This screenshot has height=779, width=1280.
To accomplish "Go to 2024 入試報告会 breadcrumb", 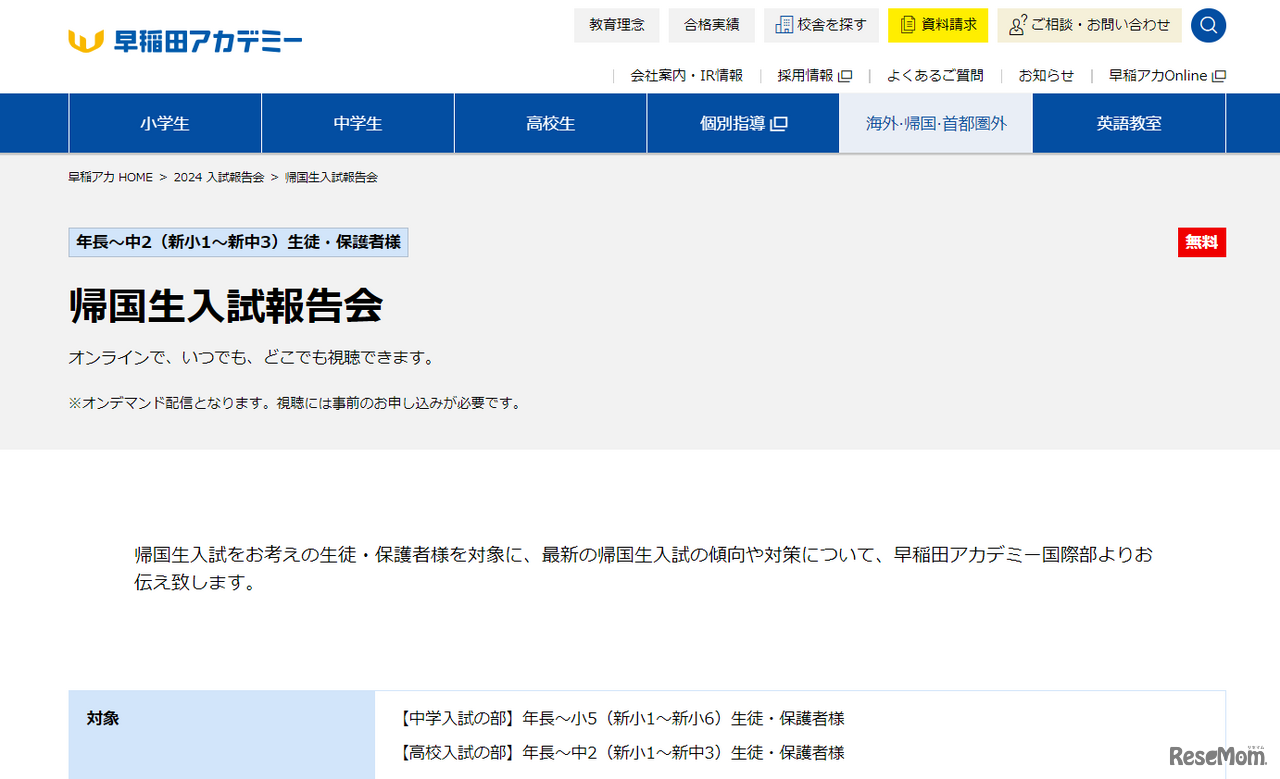I will (x=219, y=177).
